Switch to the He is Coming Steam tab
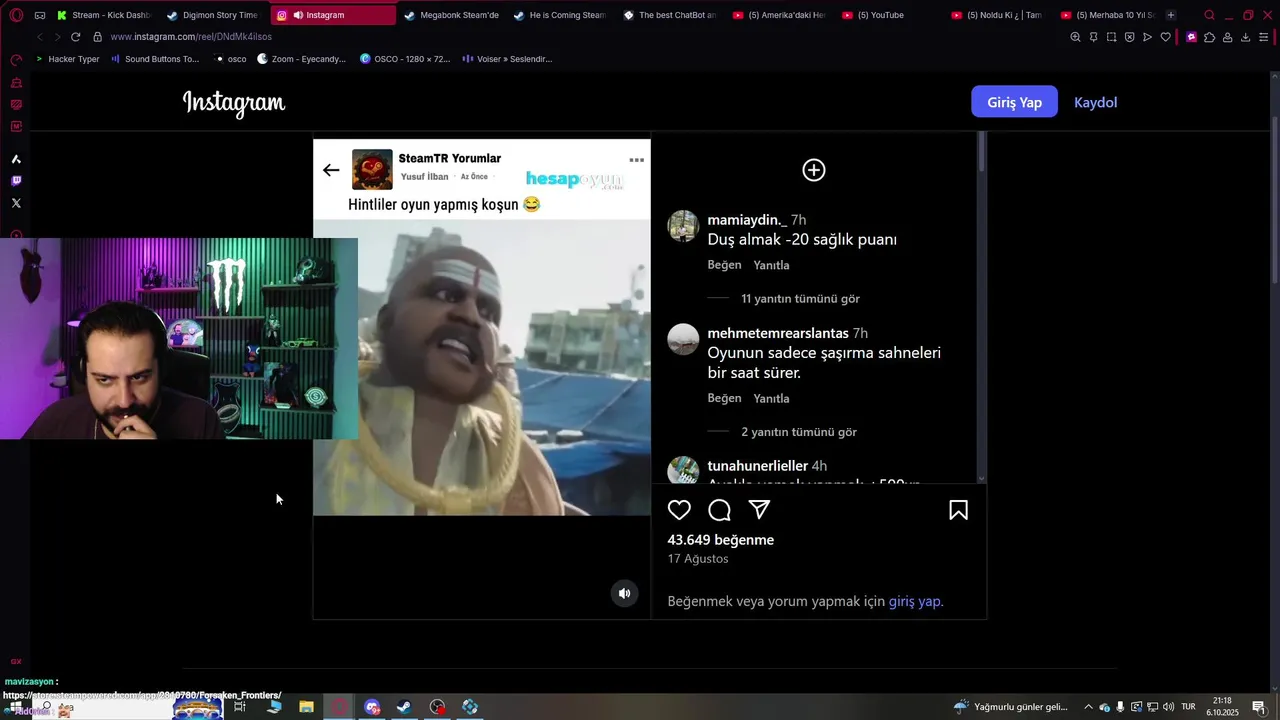Viewport: 1280px width, 720px height. point(559,15)
